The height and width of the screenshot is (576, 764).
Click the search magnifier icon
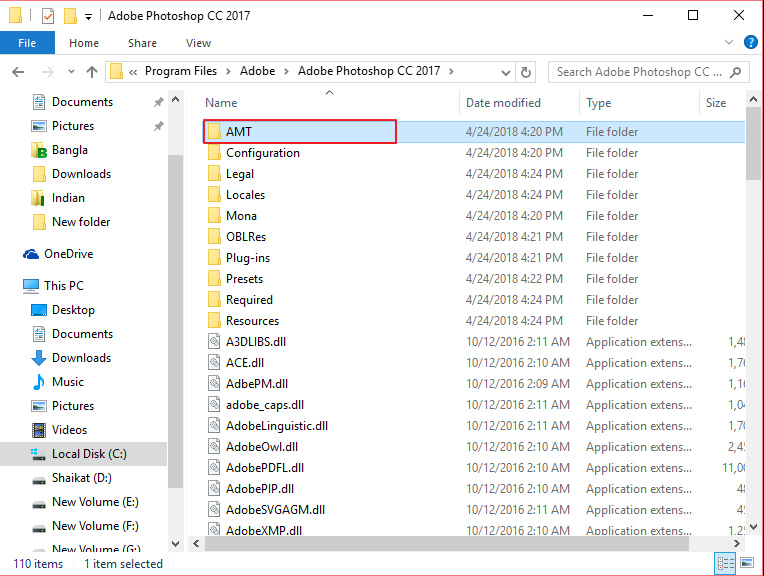735,72
